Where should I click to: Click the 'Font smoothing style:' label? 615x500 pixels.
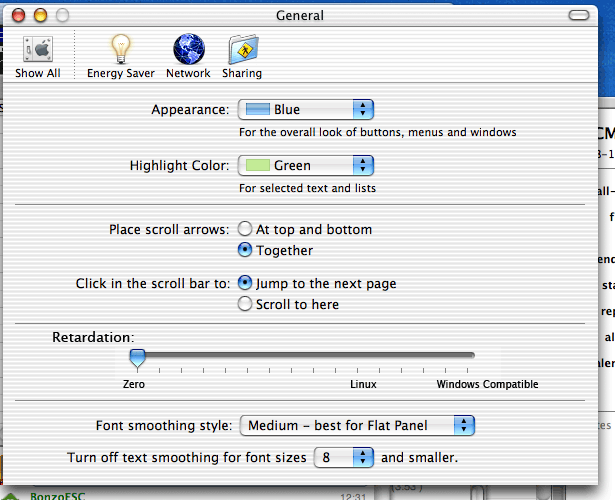(164, 425)
